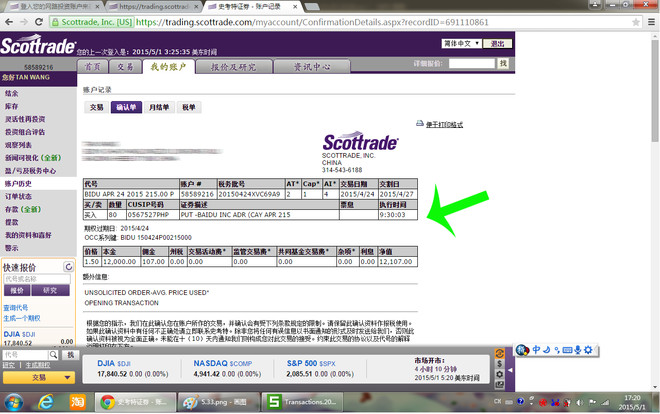Click the IME 中 Chinese mode icon

[536, 350]
